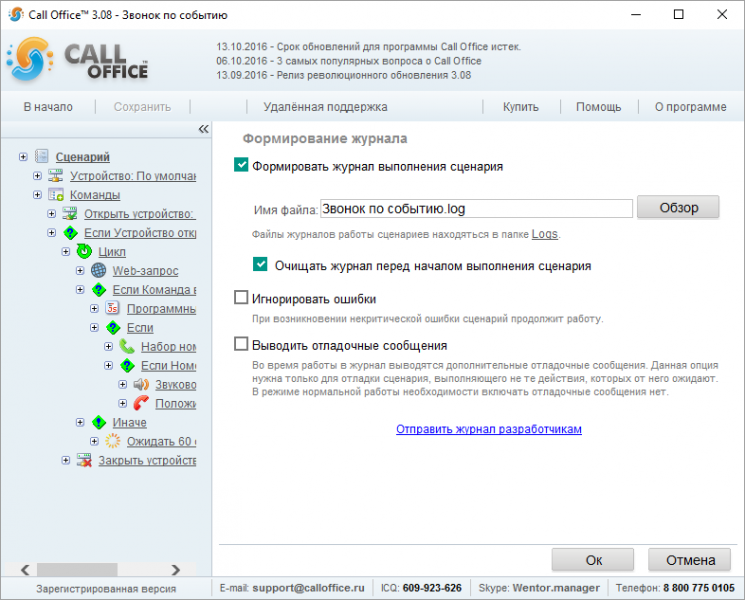745x600 pixels.
Task: Click the Программный JS script icon
Action: coord(113,308)
